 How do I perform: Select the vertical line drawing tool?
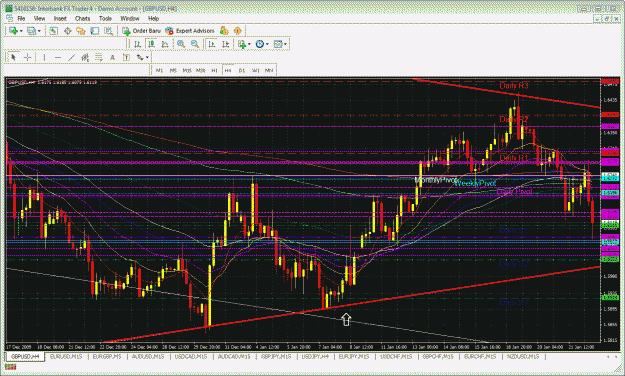pyautogui.click(x=44, y=57)
